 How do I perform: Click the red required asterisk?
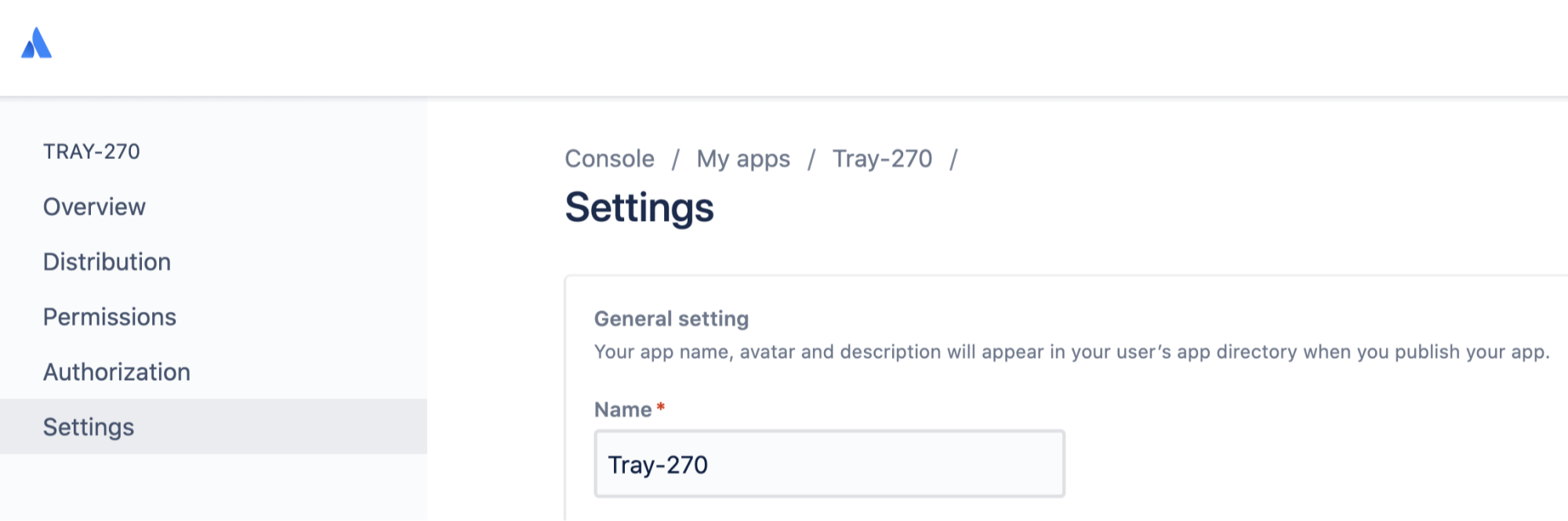(661, 407)
